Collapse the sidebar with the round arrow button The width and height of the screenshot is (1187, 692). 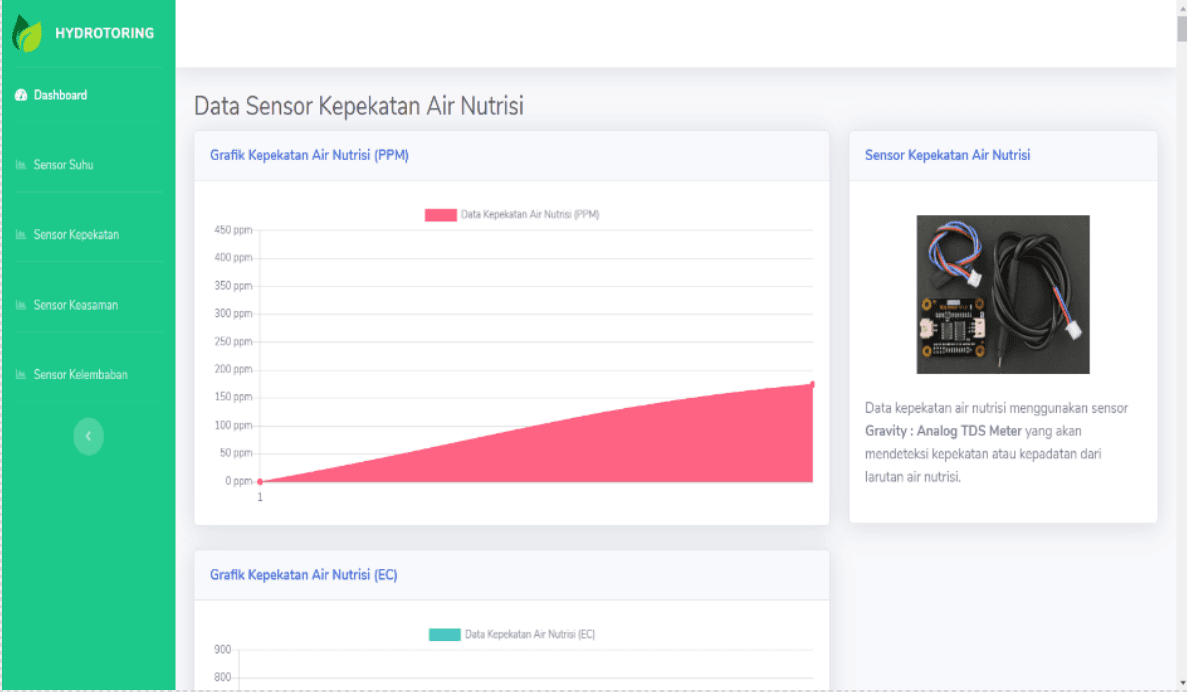(x=89, y=436)
